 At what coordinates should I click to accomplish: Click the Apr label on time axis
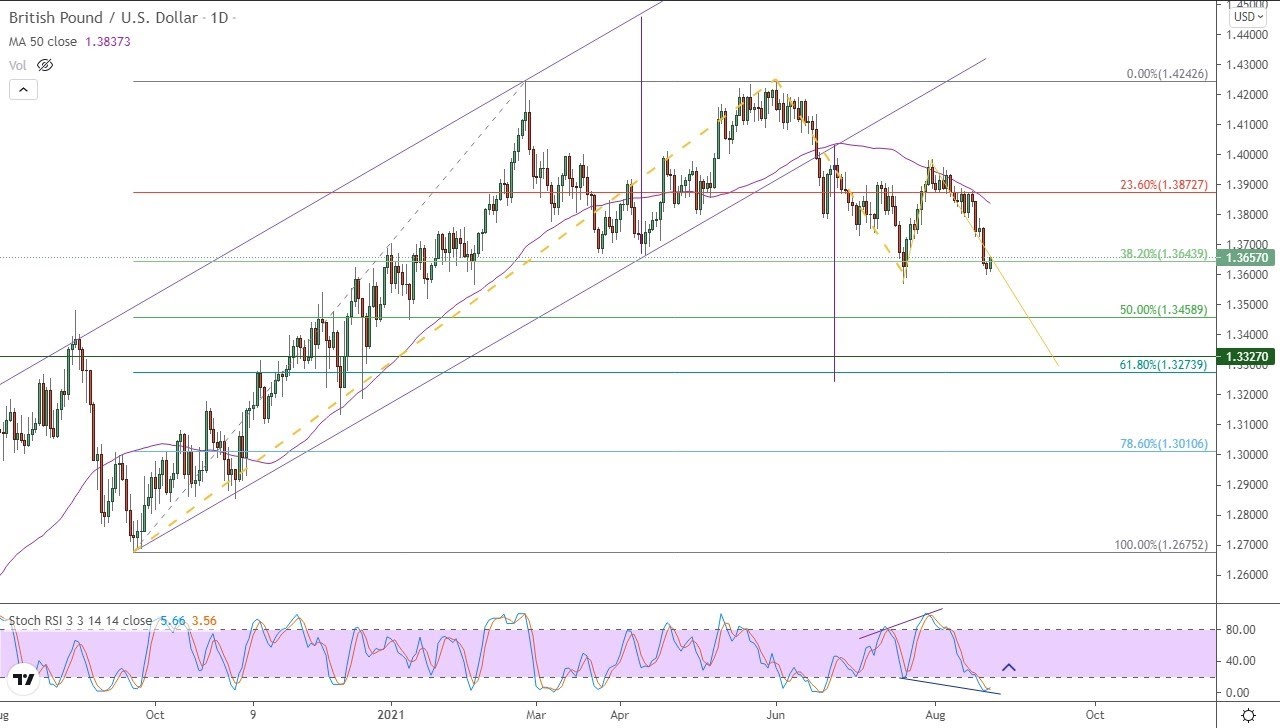[619, 715]
